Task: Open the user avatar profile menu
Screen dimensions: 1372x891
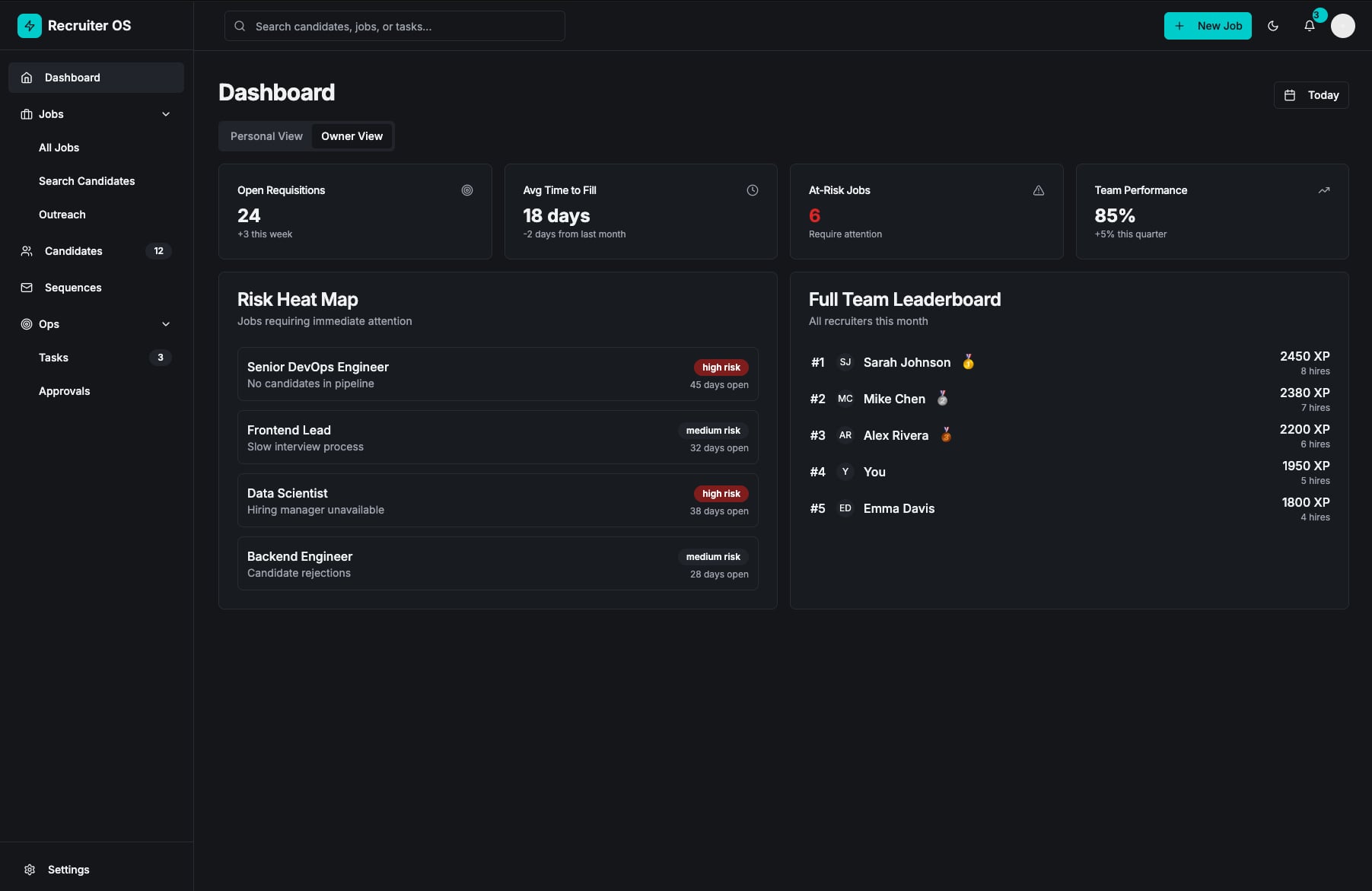Action: click(1342, 26)
